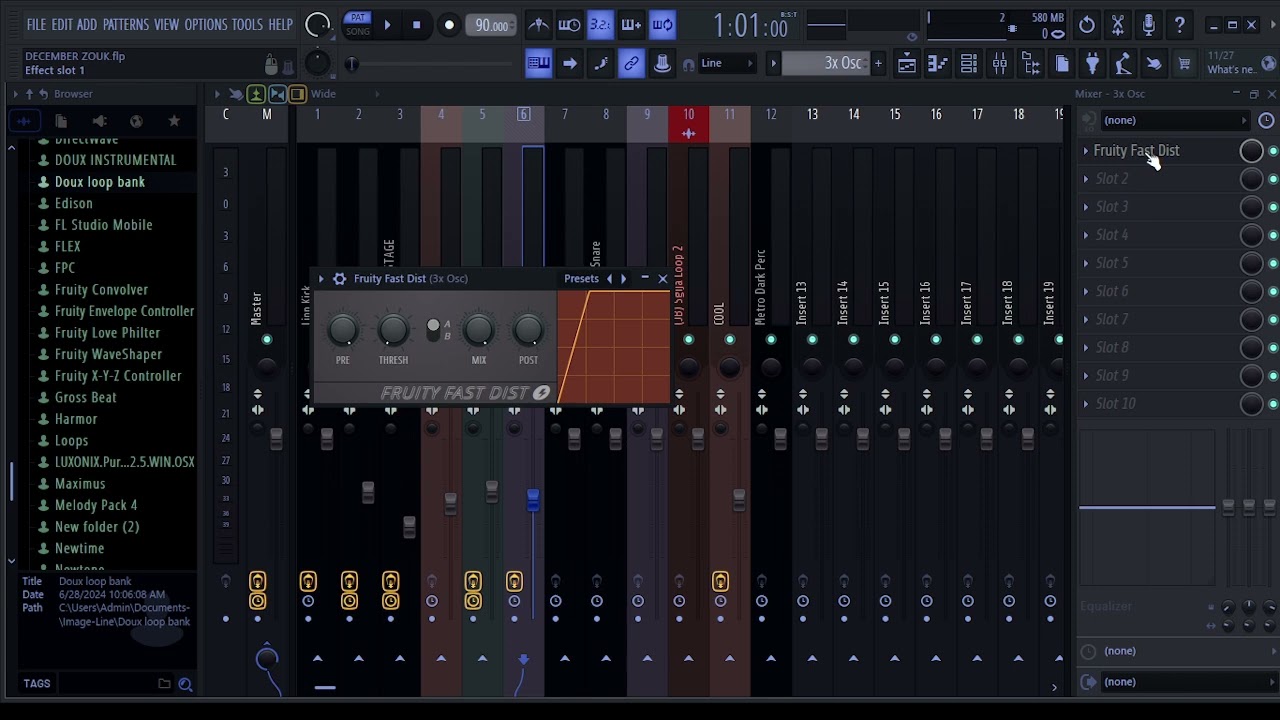Click the Stop button
The height and width of the screenshot is (720, 1280).
[416, 25]
